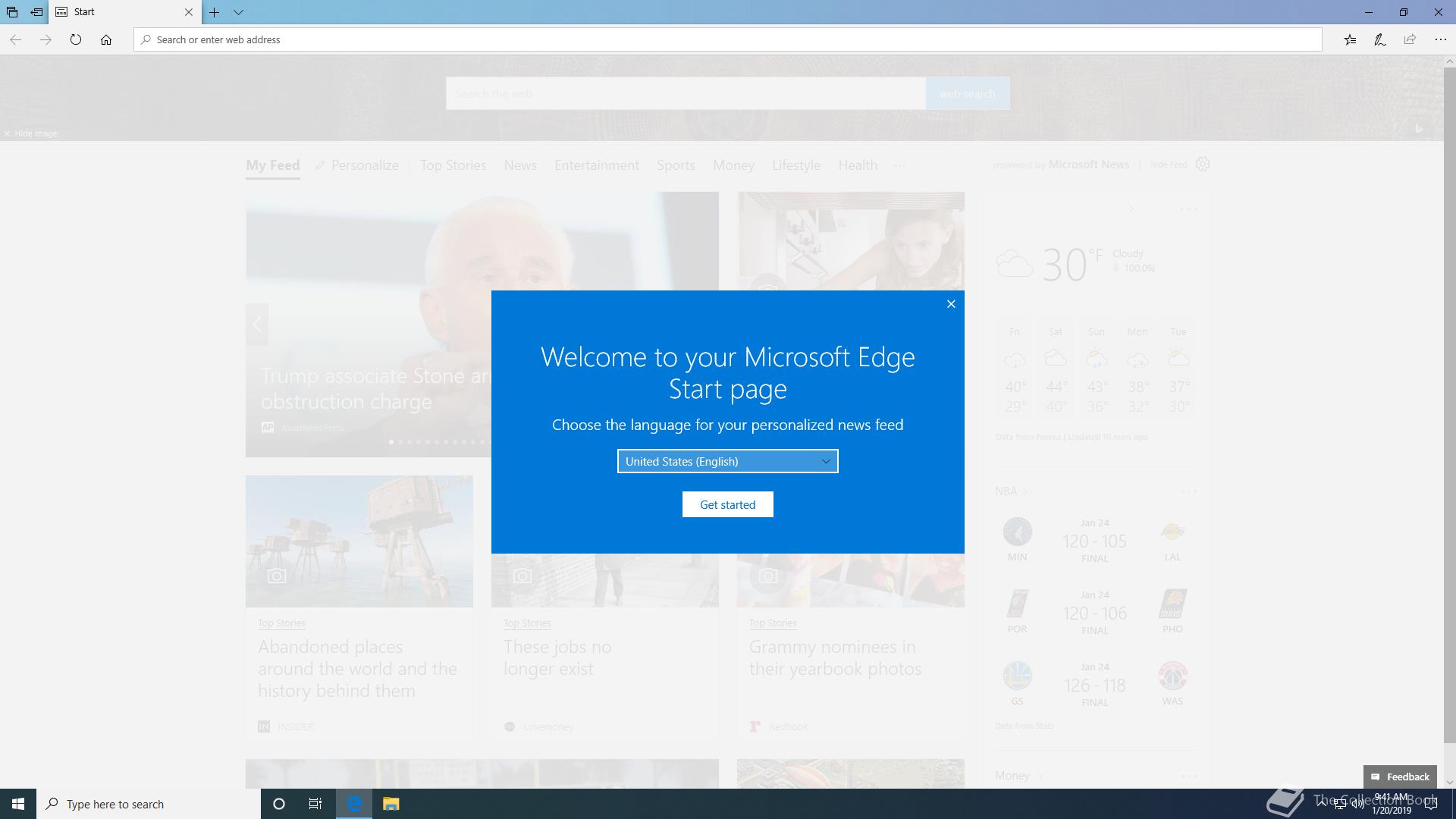
Task: Show tab previews chevron
Action: [x=238, y=12]
